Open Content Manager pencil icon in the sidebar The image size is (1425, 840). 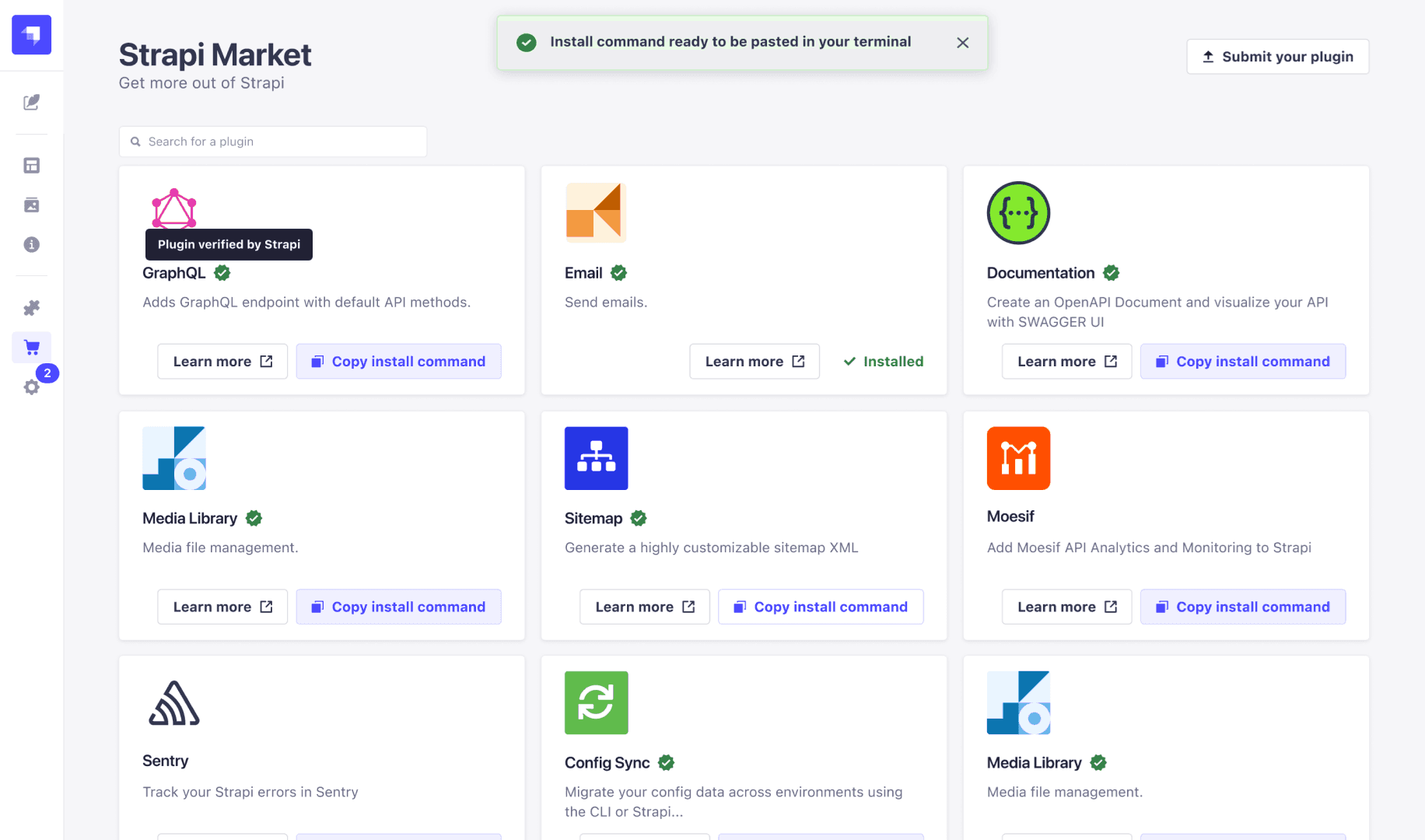pyautogui.click(x=31, y=103)
